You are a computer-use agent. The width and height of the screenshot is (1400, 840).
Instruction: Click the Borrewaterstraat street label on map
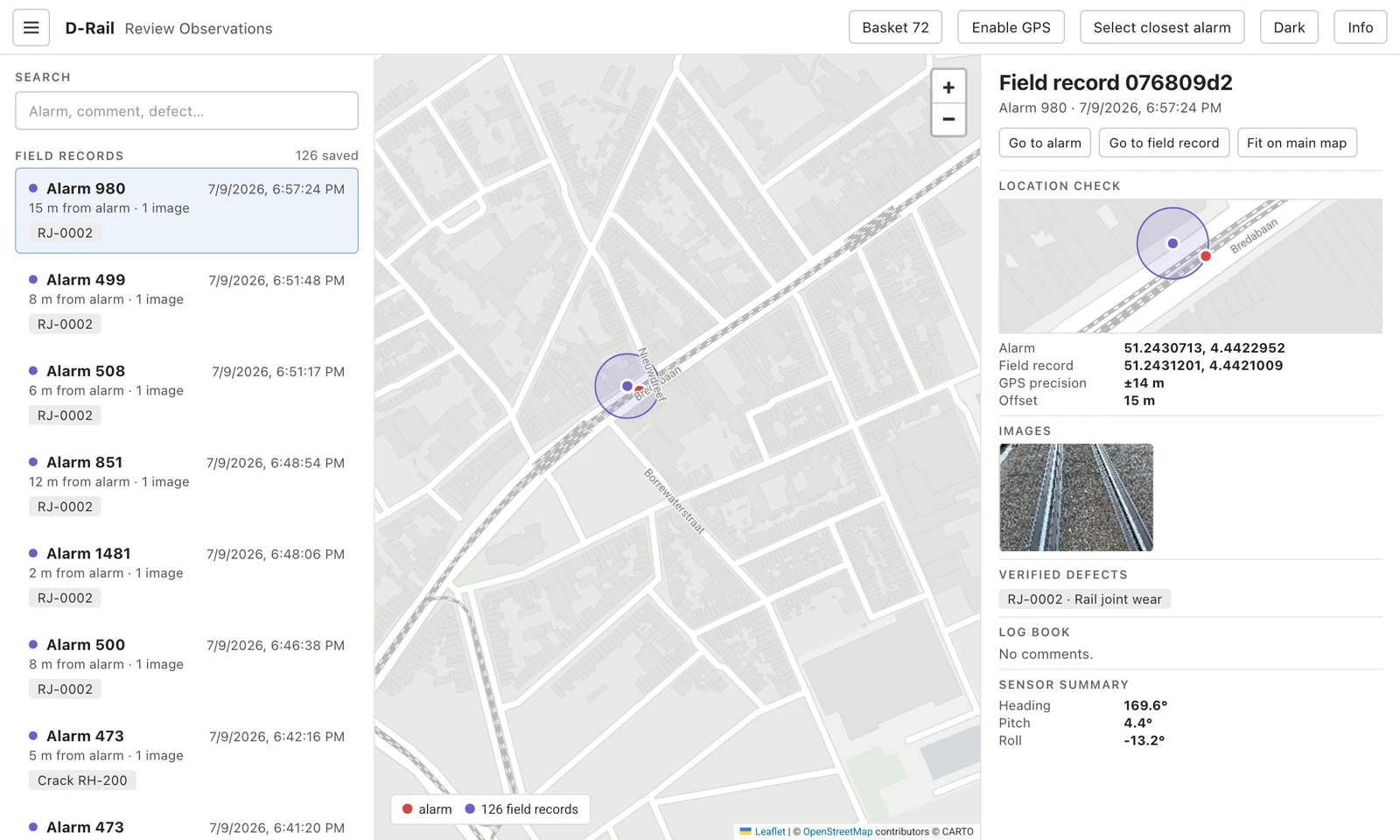[674, 501]
